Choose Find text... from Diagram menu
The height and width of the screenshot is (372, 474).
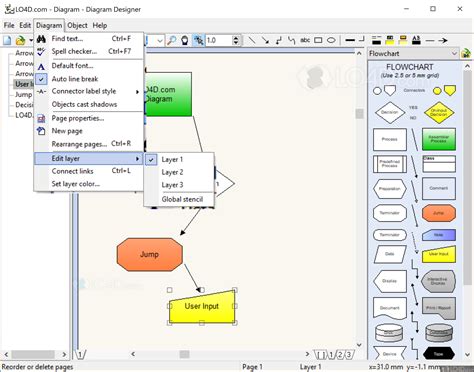pos(89,39)
